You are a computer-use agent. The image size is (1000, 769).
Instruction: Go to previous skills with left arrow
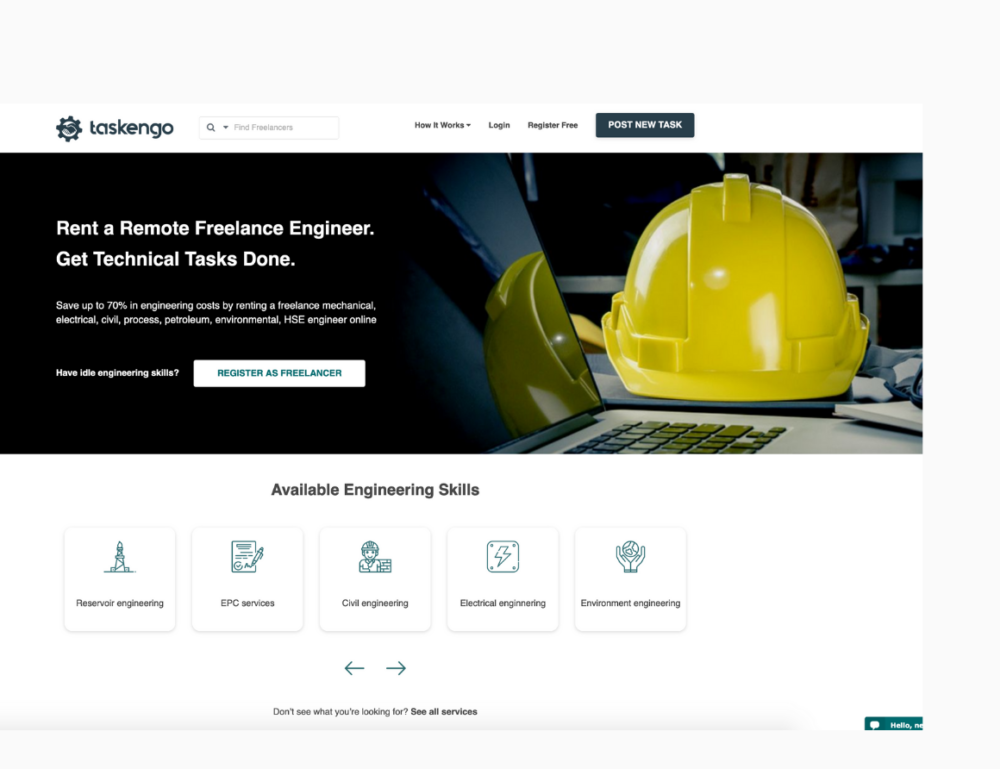(354, 668)
